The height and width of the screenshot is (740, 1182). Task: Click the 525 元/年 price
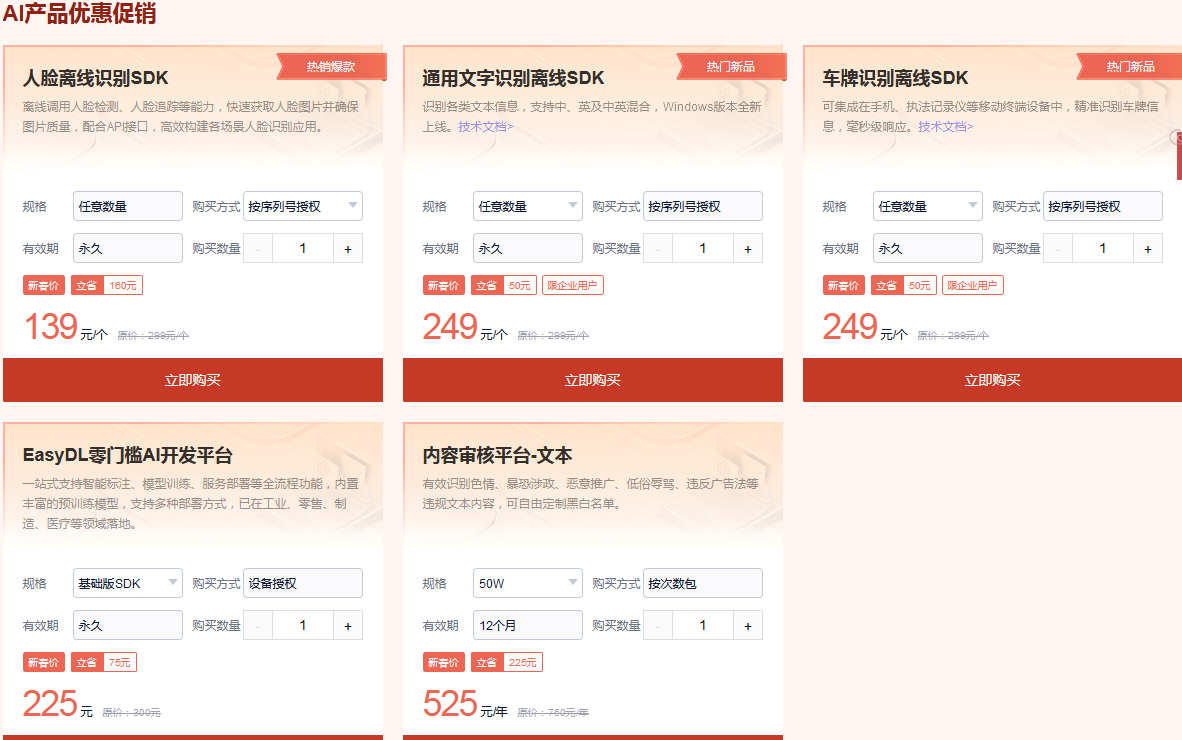[465, 705]
